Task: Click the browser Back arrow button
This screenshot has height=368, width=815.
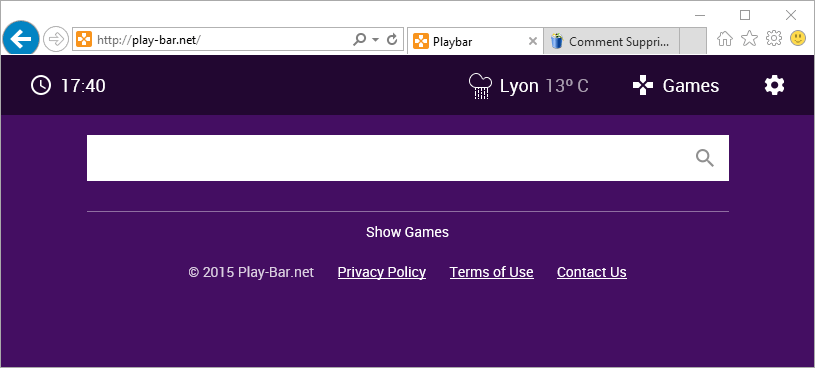Action: click(x=21, y=39)
